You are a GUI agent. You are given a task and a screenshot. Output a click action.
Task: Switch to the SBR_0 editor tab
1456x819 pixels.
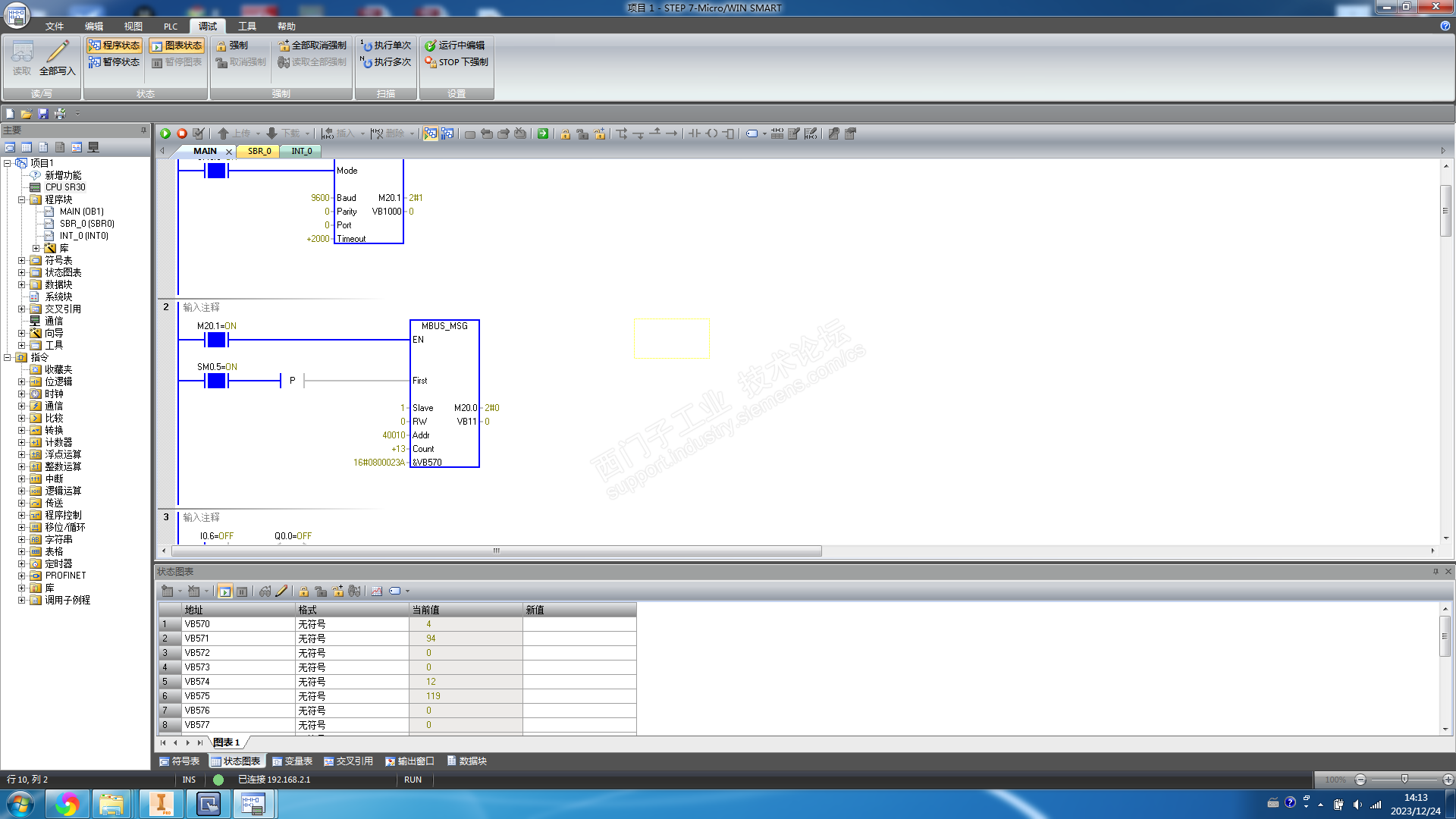pyautogui.click(x=259, y=151)
